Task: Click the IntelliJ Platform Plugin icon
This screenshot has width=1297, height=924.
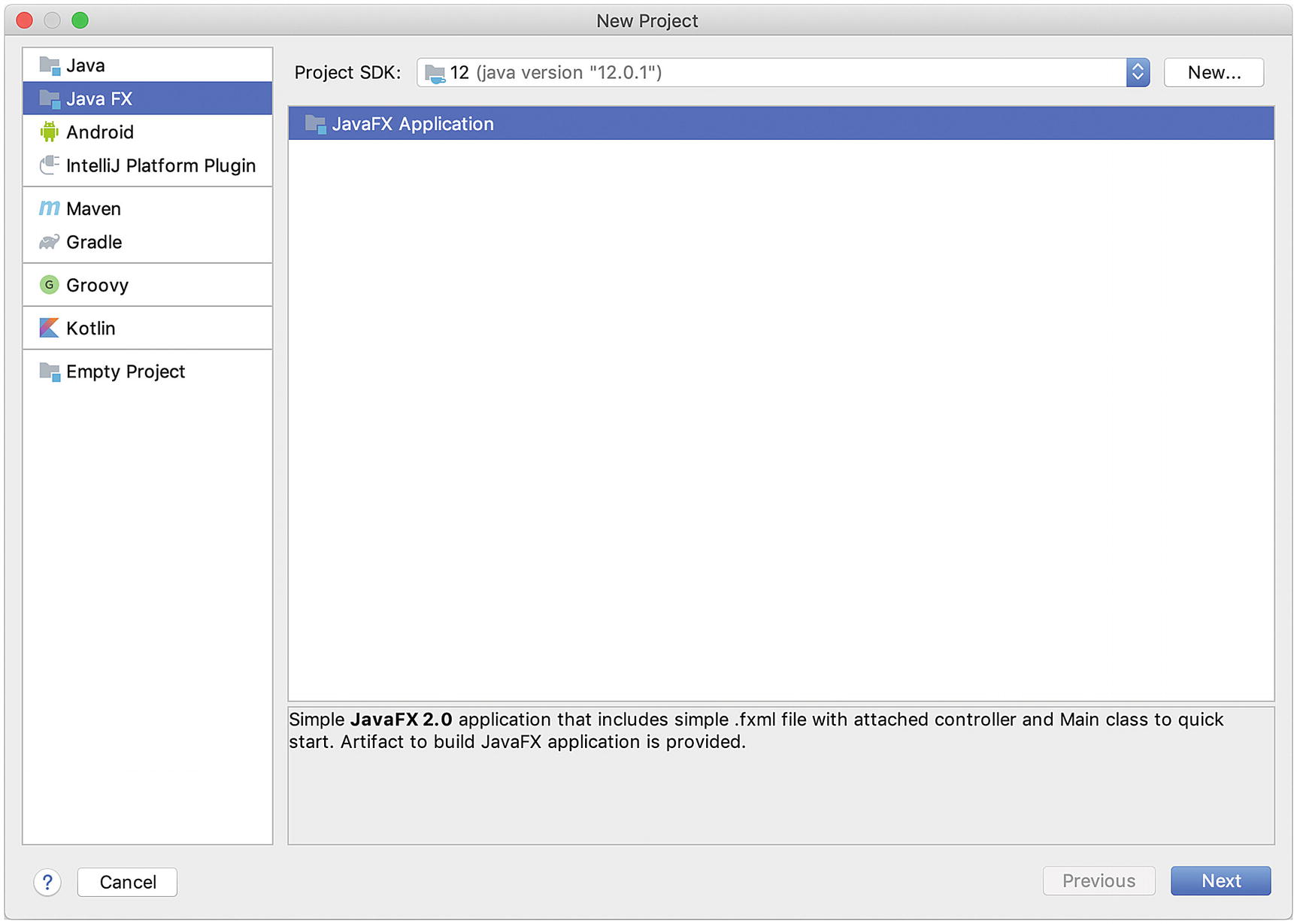Action: pos(50,165)
